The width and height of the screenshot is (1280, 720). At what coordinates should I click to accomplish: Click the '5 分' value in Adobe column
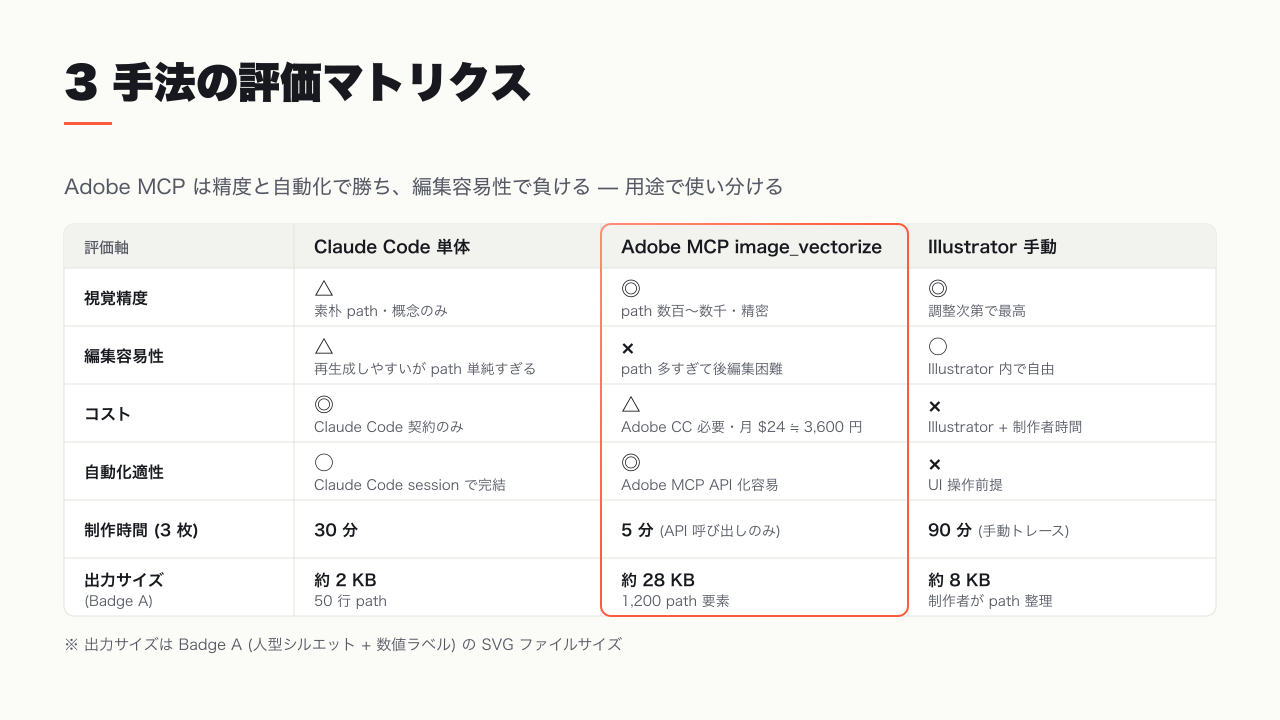[638, 530]
